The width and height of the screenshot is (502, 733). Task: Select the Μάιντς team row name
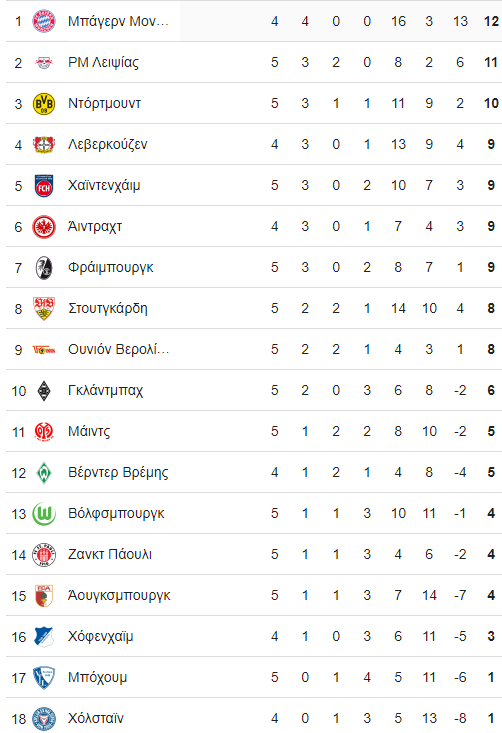[89, 431]
